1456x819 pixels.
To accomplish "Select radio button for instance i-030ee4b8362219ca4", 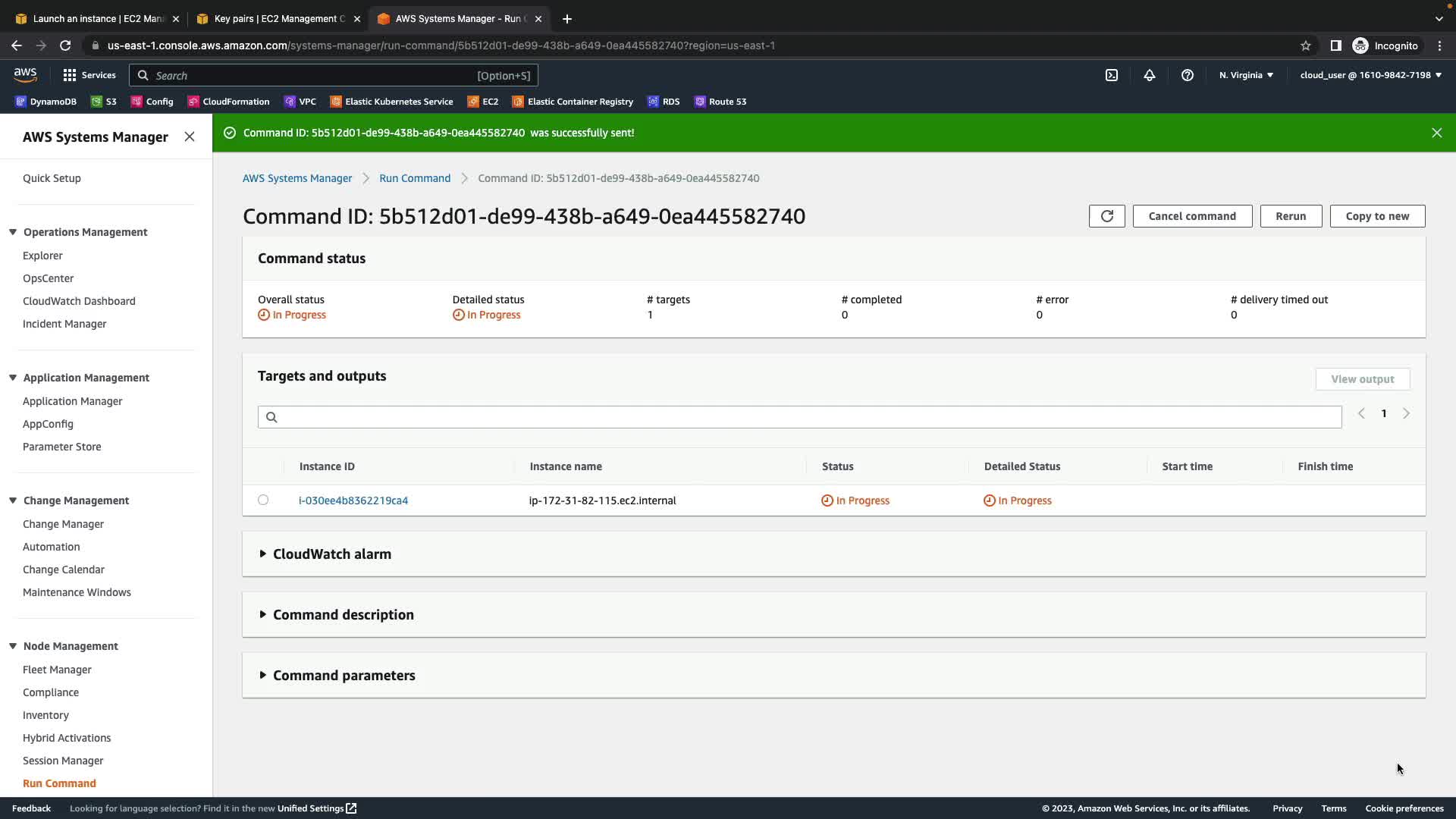I will coord(263,500).
